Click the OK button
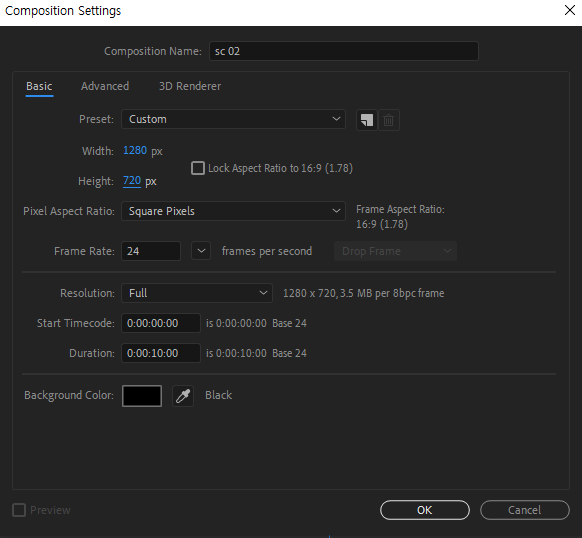Viewport: 582px width, 538px height. 425,510
